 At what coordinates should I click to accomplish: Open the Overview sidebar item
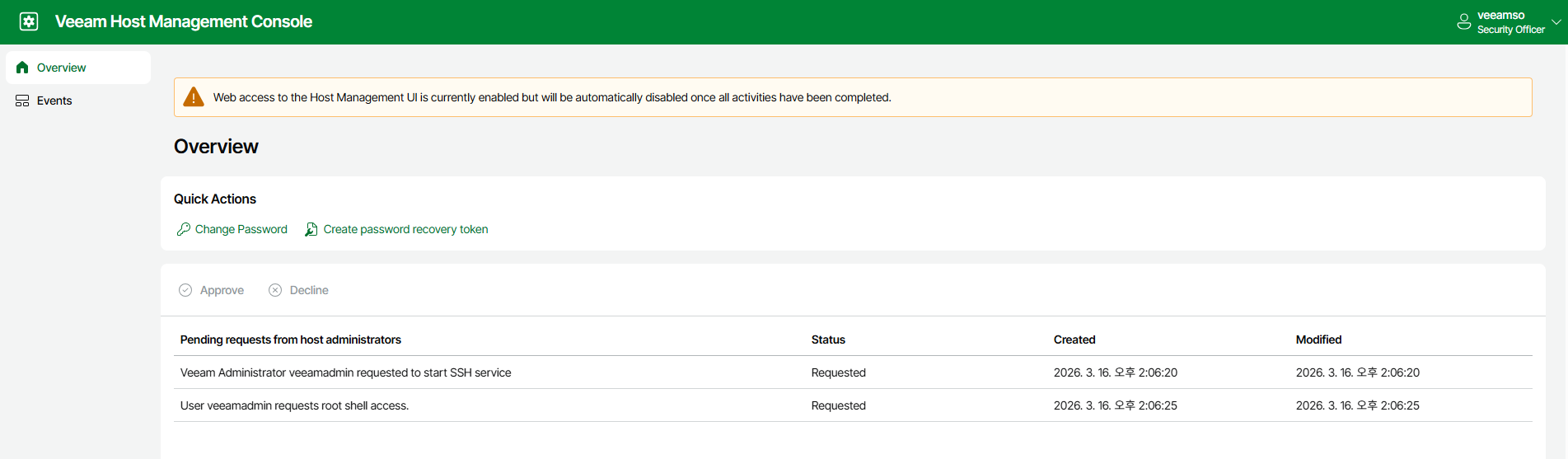78,68
